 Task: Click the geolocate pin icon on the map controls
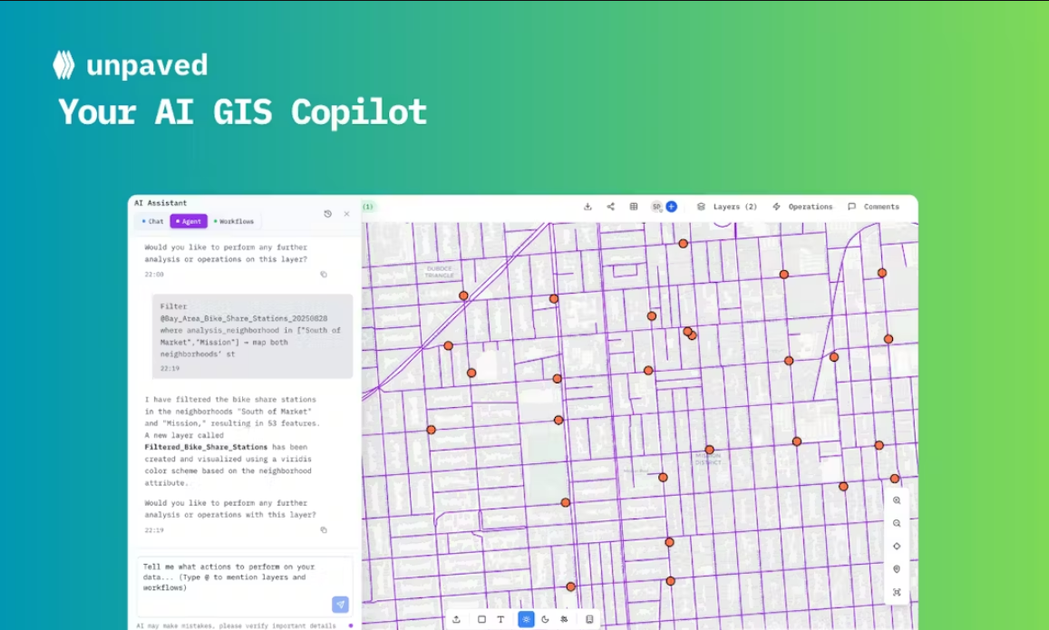tap(896, 568)
